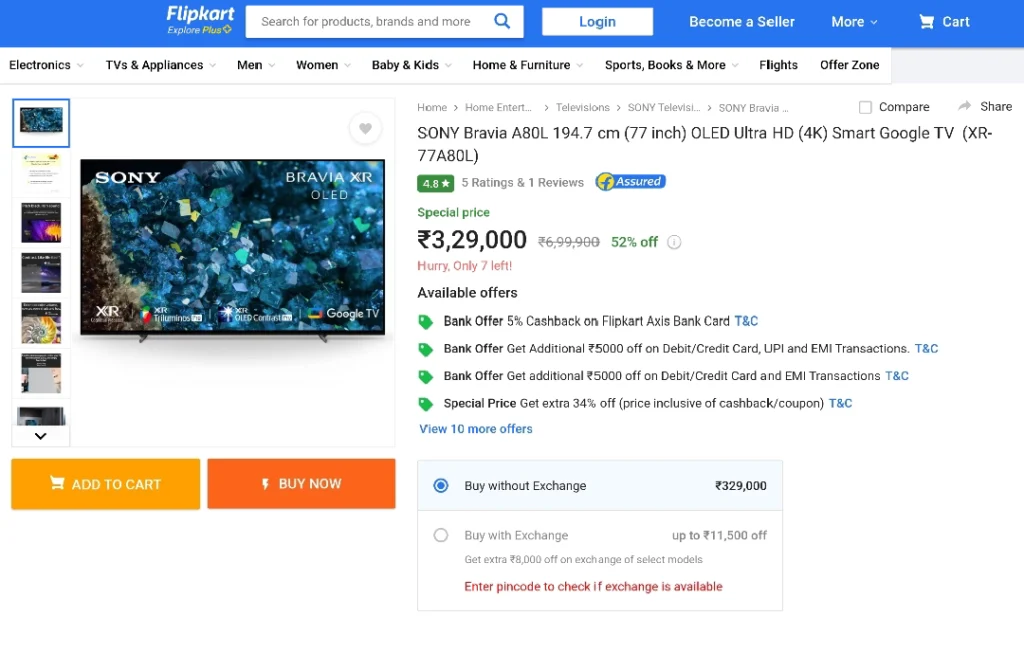Open View 10 more offers link
This screenshot has height=653, width=1024.
[x=475, y=429]
